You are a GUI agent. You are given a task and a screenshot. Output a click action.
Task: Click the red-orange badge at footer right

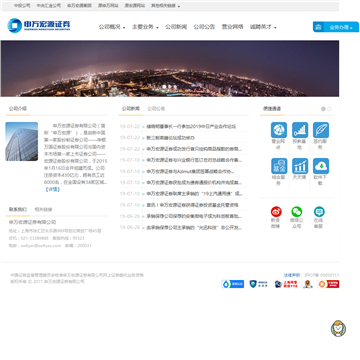[x=328, y=284]
